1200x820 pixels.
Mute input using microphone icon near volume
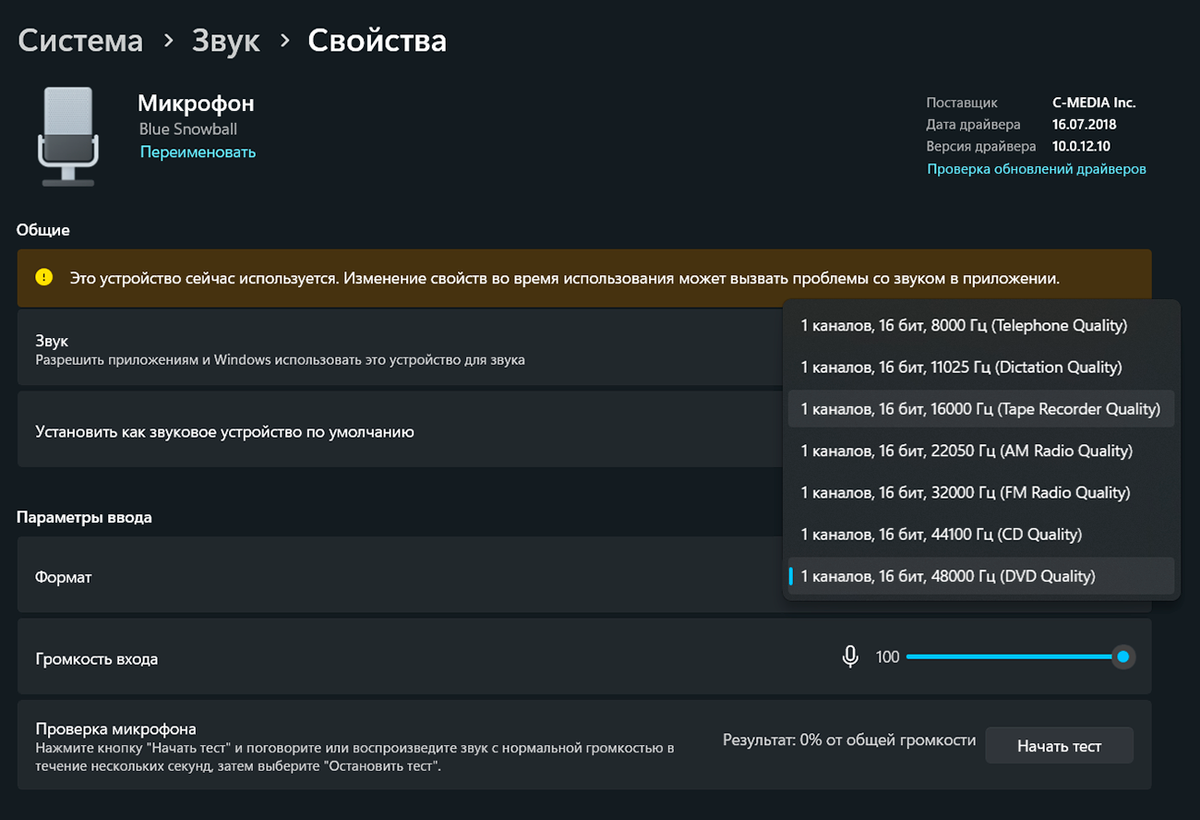[x=850, y=657]
